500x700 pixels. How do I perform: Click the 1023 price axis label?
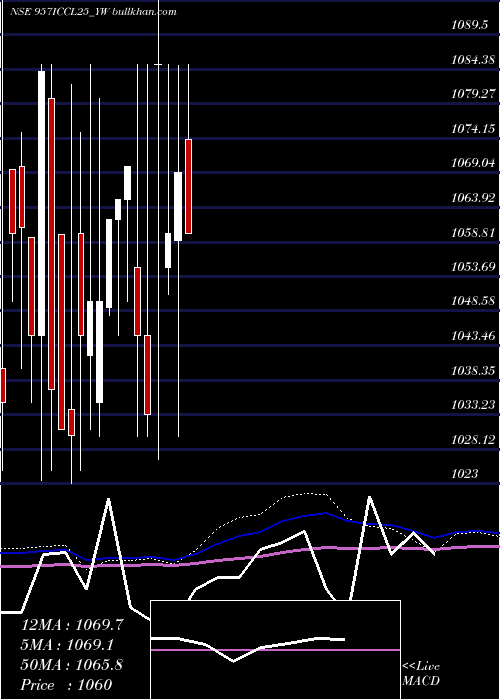(464, 473)
